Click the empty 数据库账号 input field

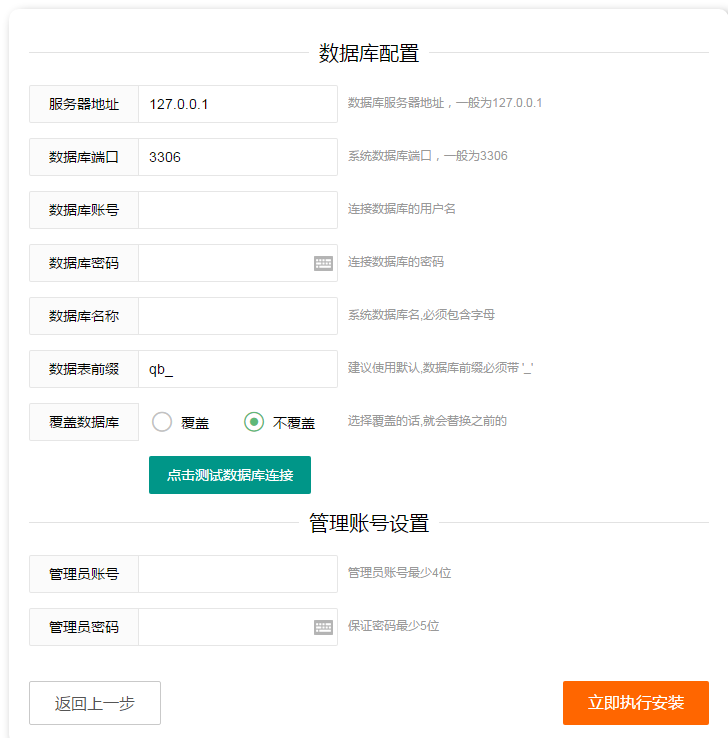point(238,210)
